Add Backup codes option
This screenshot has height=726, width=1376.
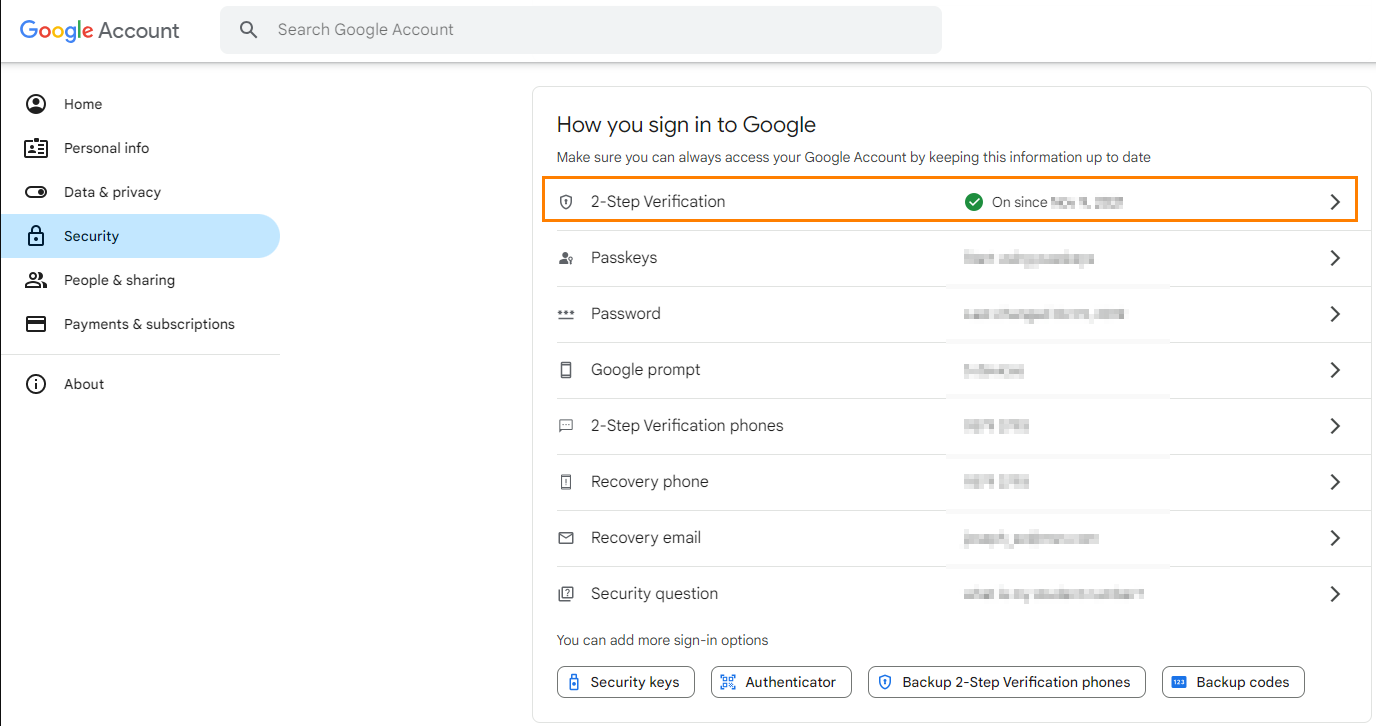[1233, 682]
